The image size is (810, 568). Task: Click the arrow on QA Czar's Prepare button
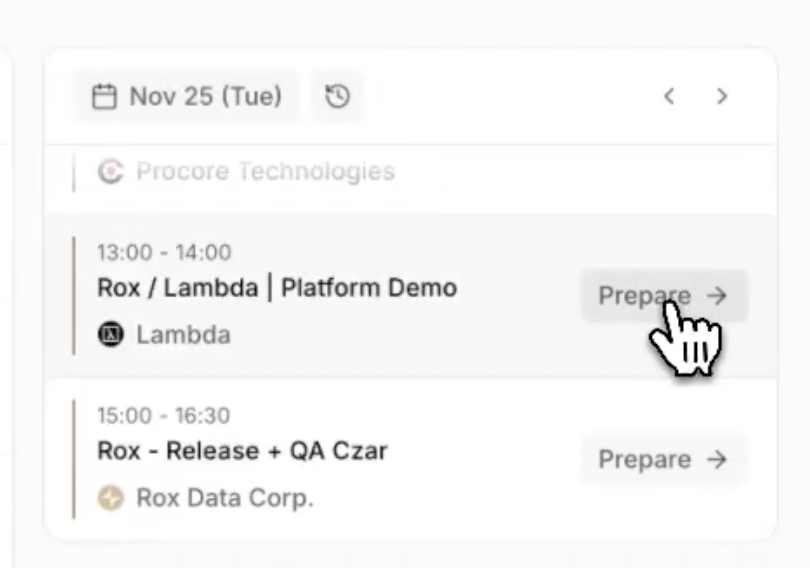tap(716, 459)
